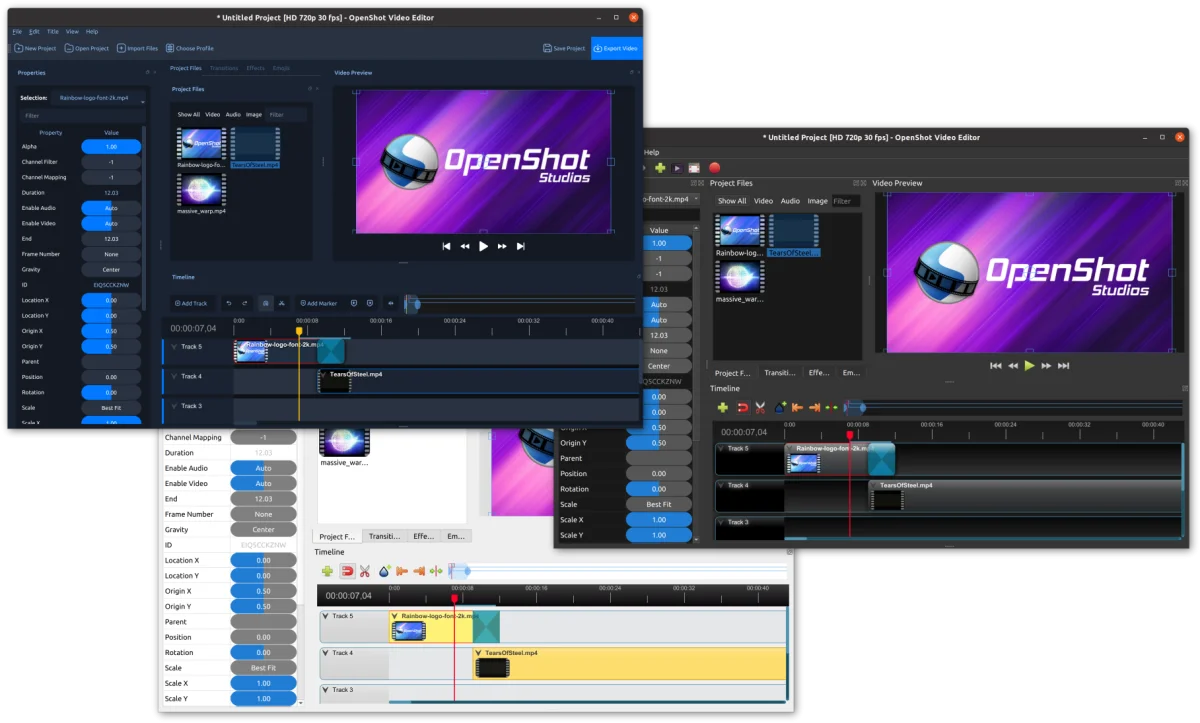Image resolution: width=1200 pixels, height=723 pixels.
Task: Open Frame Number None value in front window
Action: pos(111,254)
